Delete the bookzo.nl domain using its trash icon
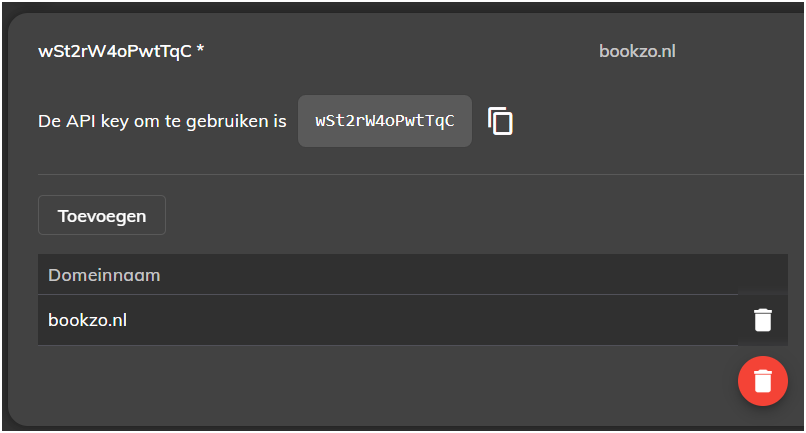This screenshot has width=806, height=433. click(x=763, y=320)
